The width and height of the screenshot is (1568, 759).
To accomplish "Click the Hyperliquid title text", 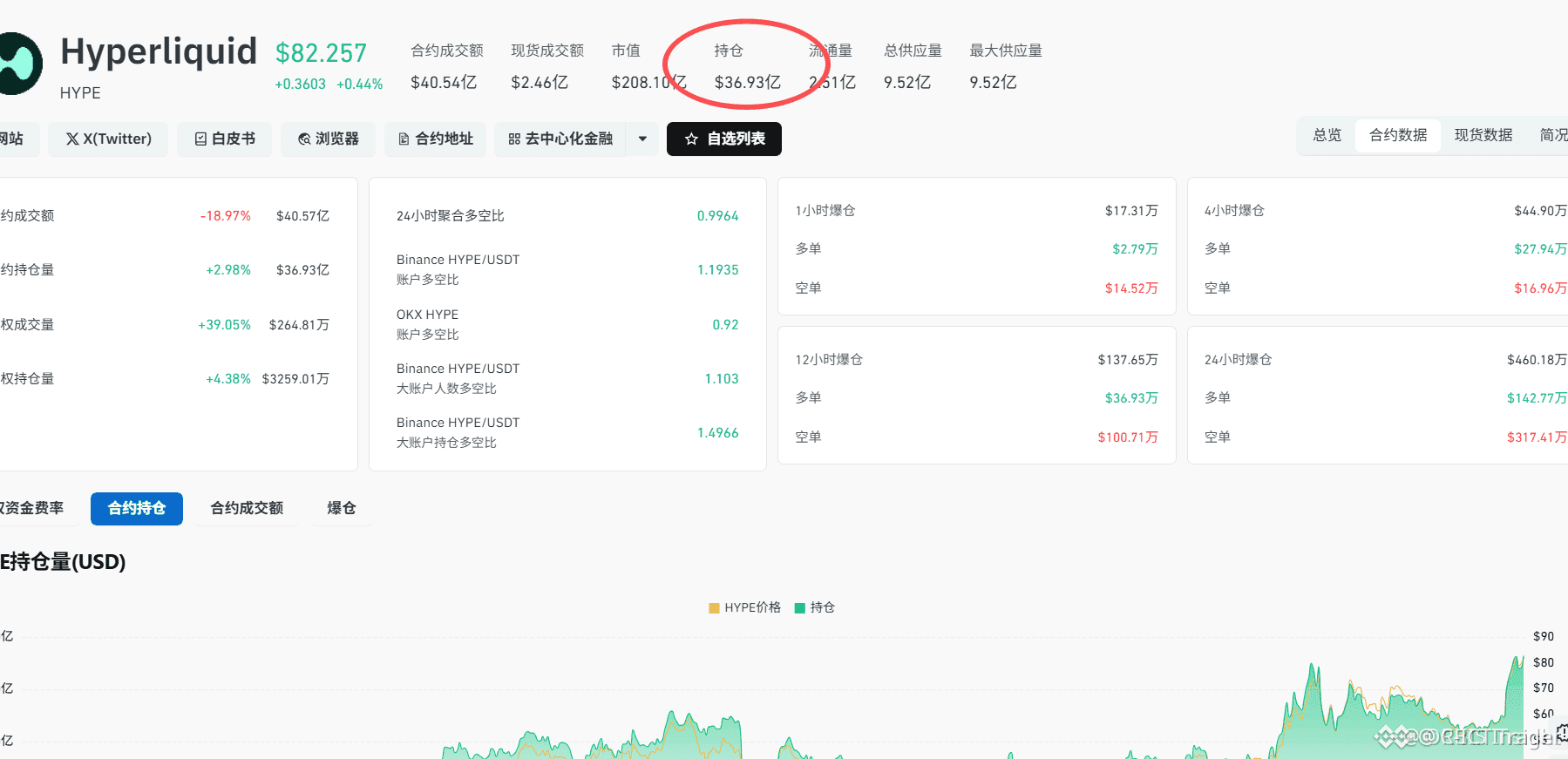I will pyautogui.click(x=159, y=51).
